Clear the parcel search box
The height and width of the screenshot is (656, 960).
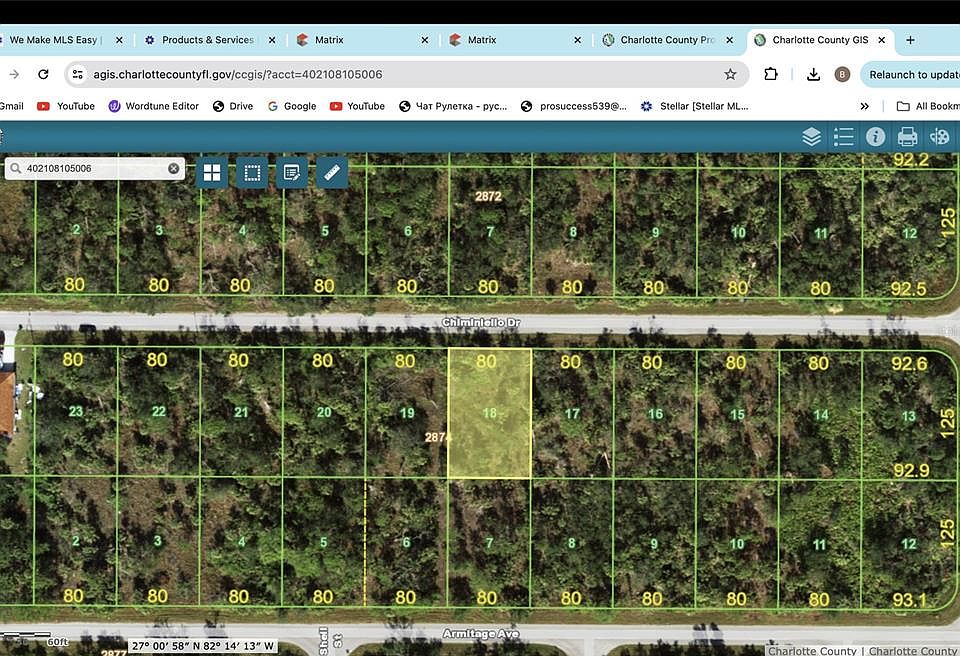174,168
